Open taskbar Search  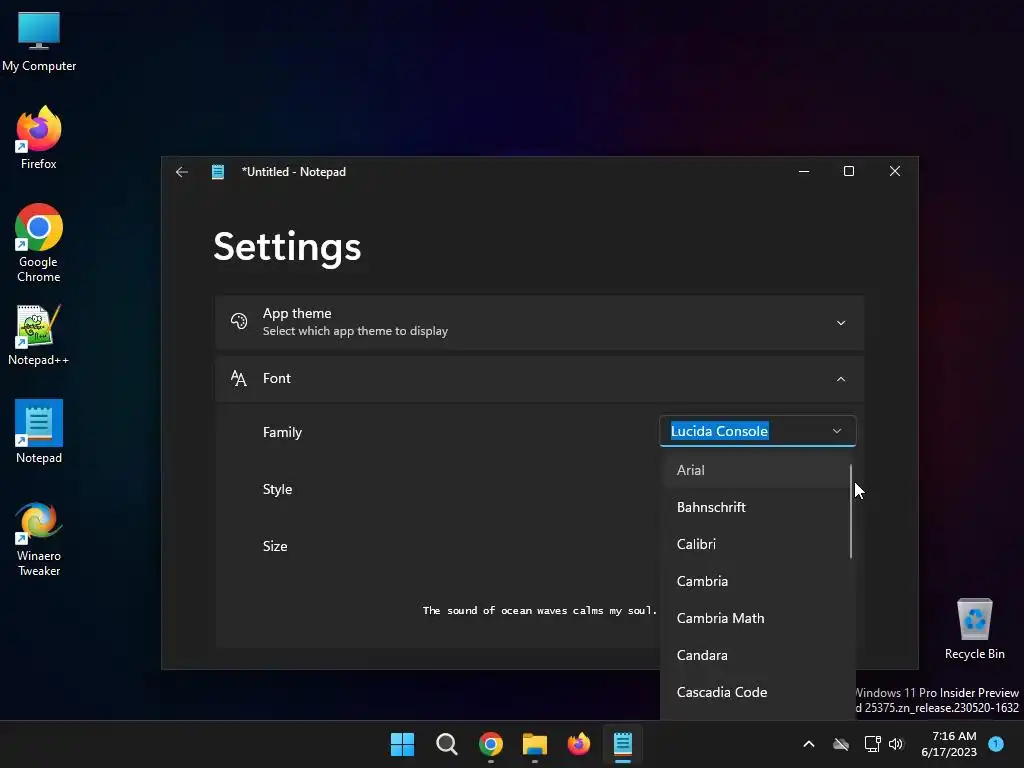pos(447,744)
